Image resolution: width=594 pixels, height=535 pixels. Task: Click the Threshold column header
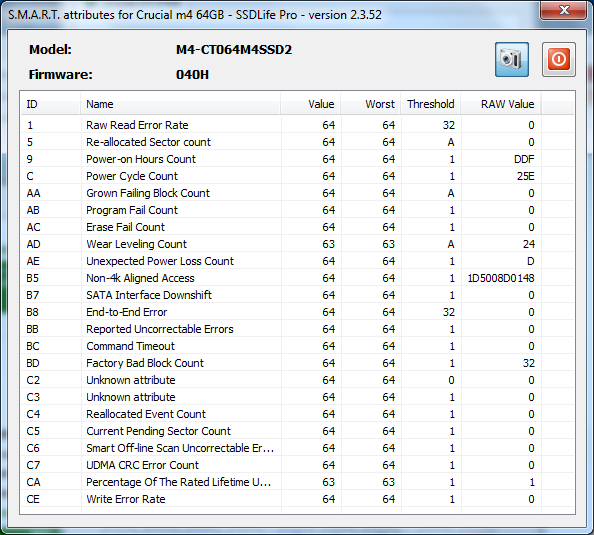coord(430,104)
